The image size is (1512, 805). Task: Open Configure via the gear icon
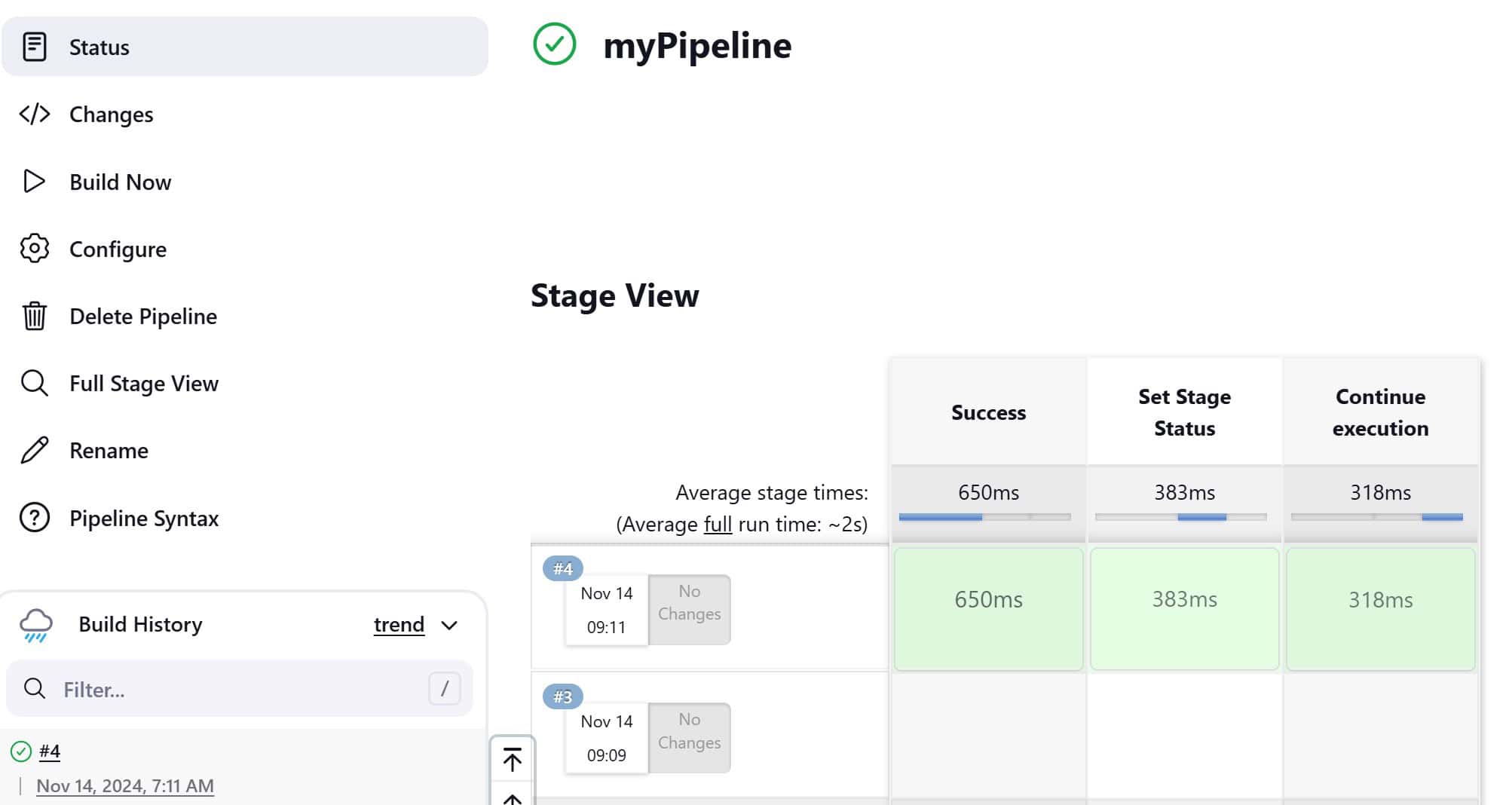pos(35,249)
